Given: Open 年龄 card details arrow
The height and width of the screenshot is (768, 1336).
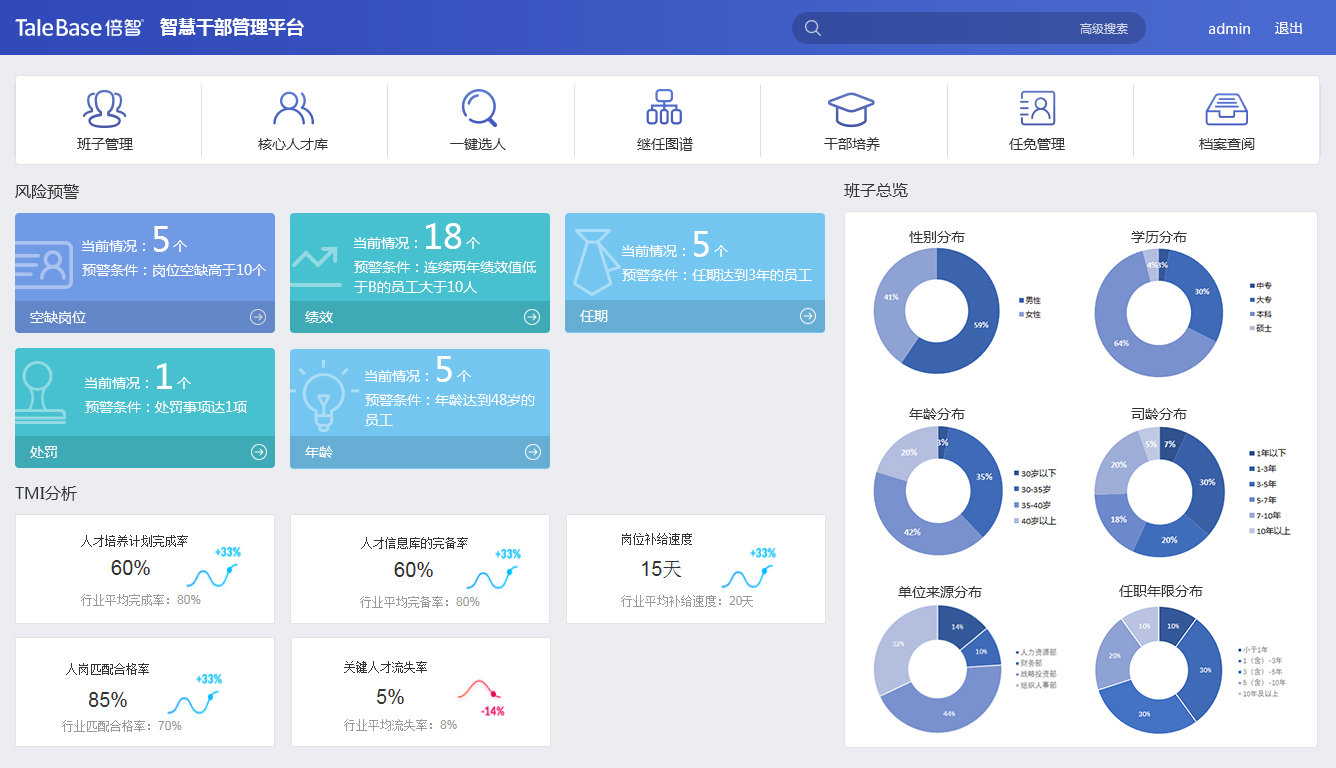Looking at the screenshot, I should coord(532,452).
